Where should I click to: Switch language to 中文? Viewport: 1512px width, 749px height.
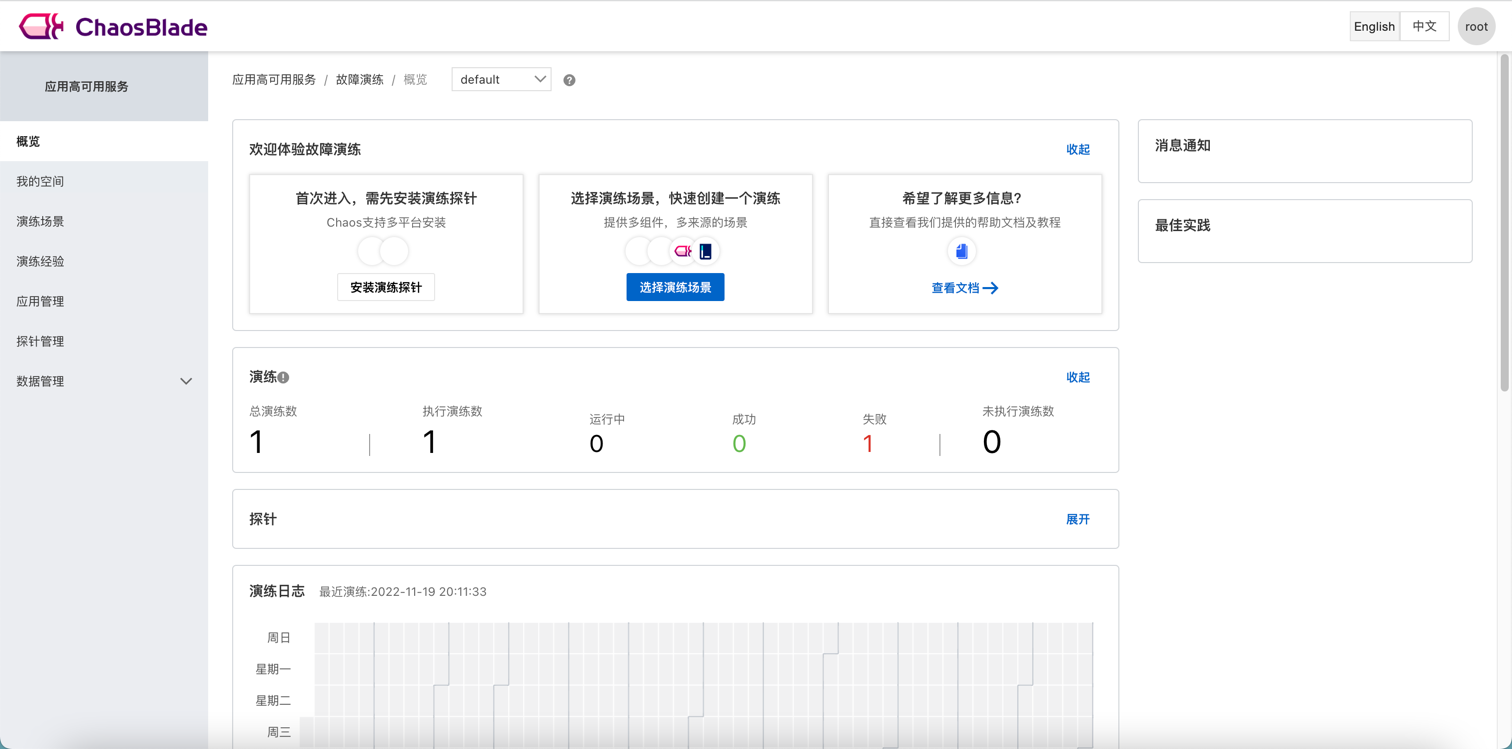coord(1424,27)
